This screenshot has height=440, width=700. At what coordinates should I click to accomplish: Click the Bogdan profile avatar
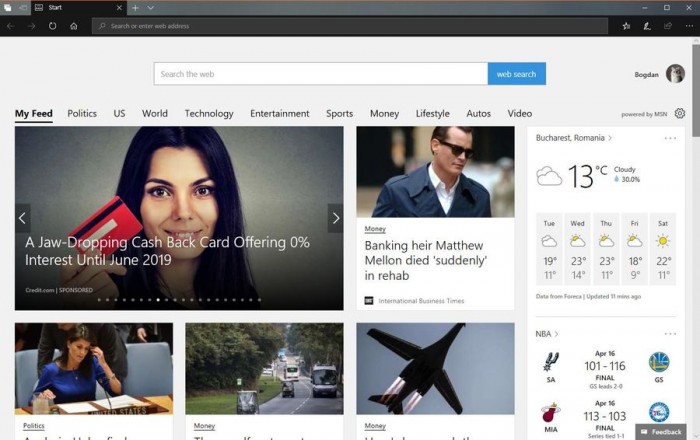point(675,74)
